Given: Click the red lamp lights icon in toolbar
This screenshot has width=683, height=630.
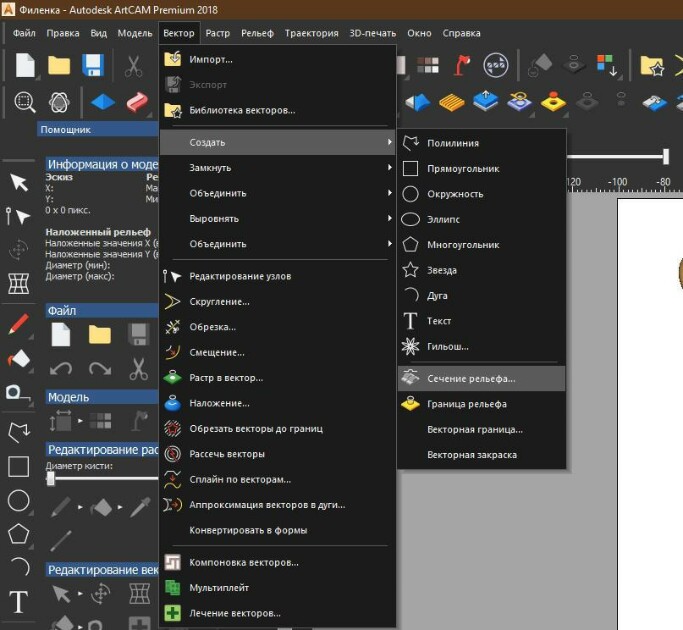Looking at the screenshot, I should (462, 65).
